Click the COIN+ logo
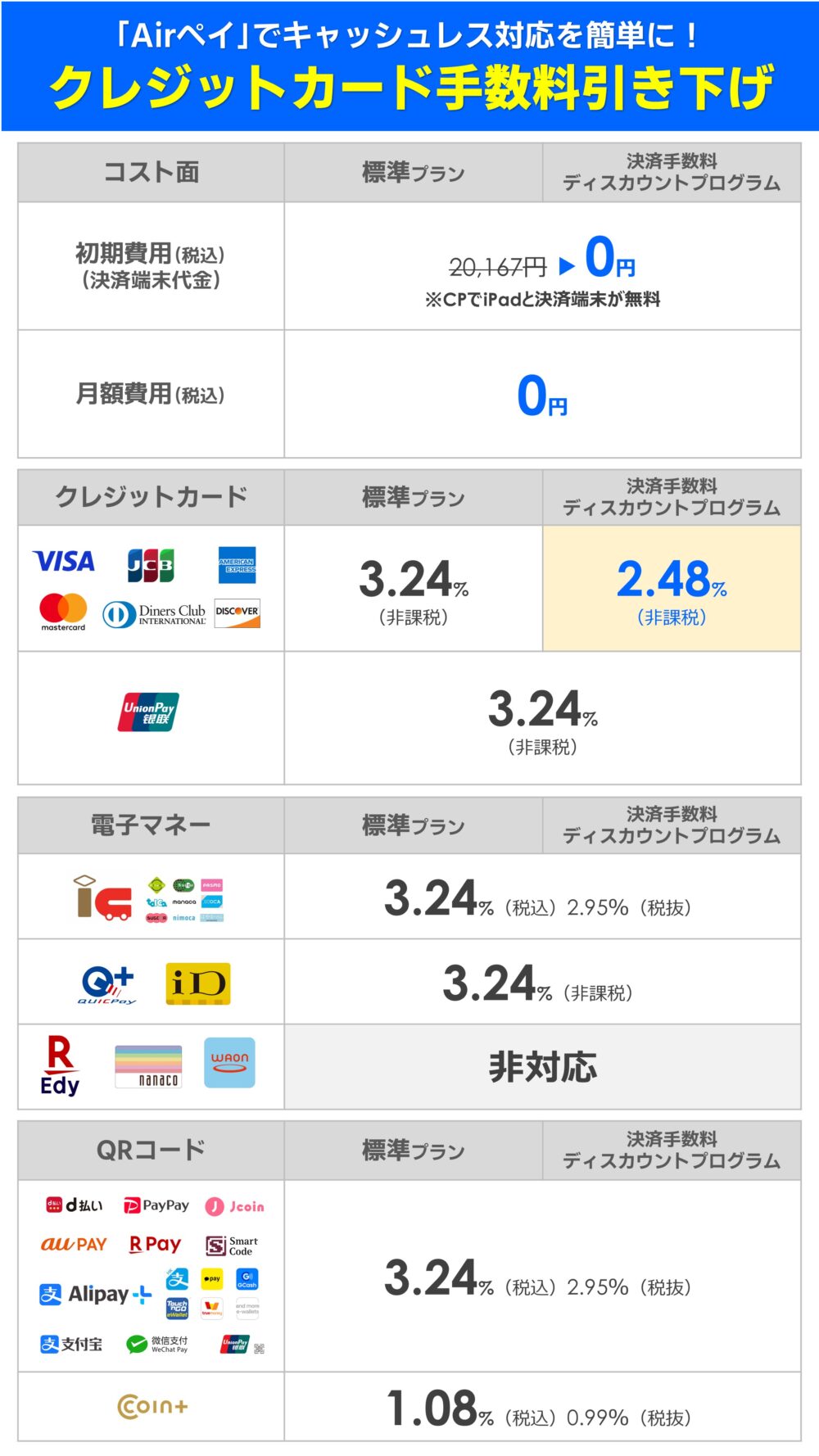819x1456 pixels. pyautogui.click(x=153, y=1407)
